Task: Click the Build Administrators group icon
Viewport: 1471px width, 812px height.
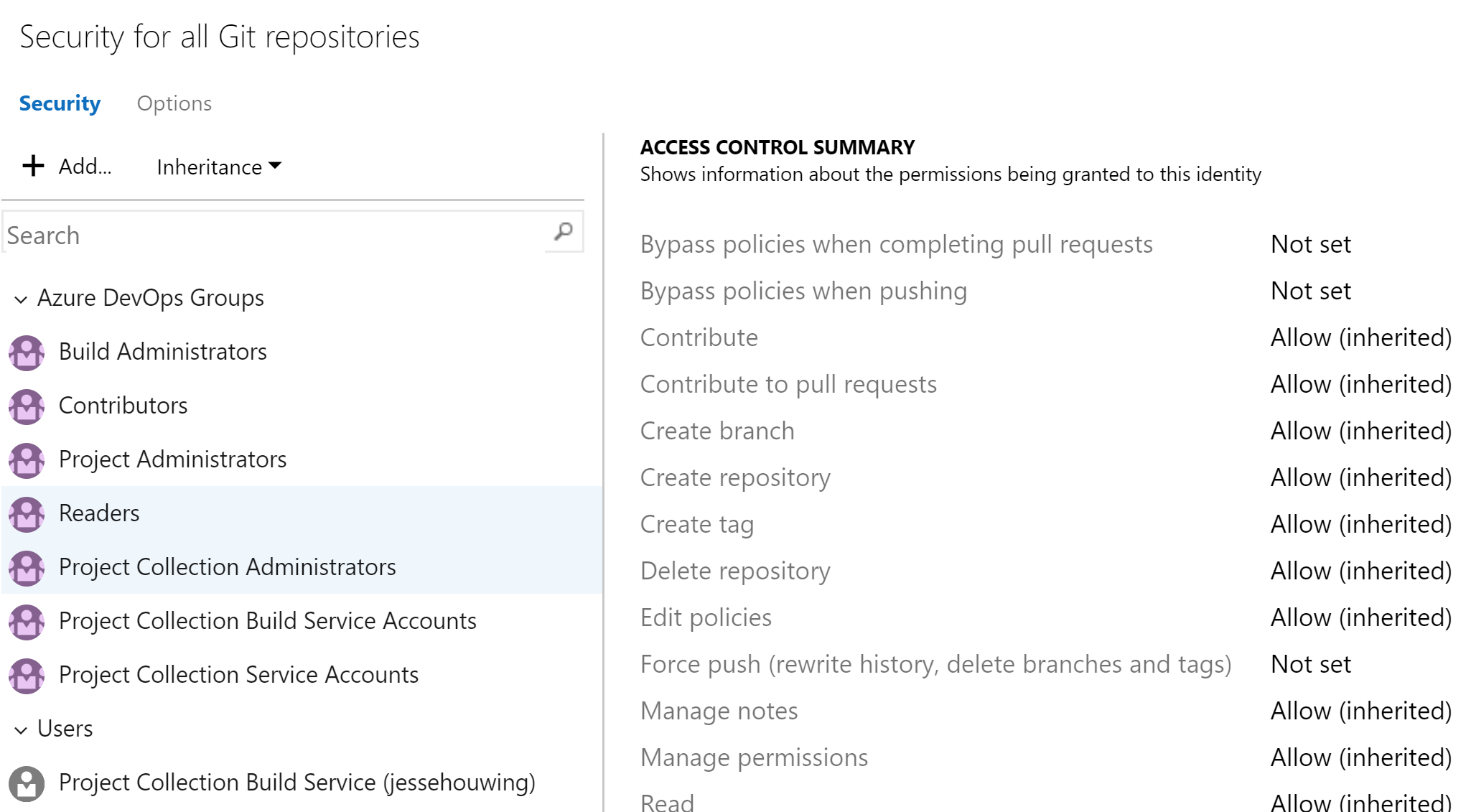Action: pyautogui.click(x=27, y=353)
